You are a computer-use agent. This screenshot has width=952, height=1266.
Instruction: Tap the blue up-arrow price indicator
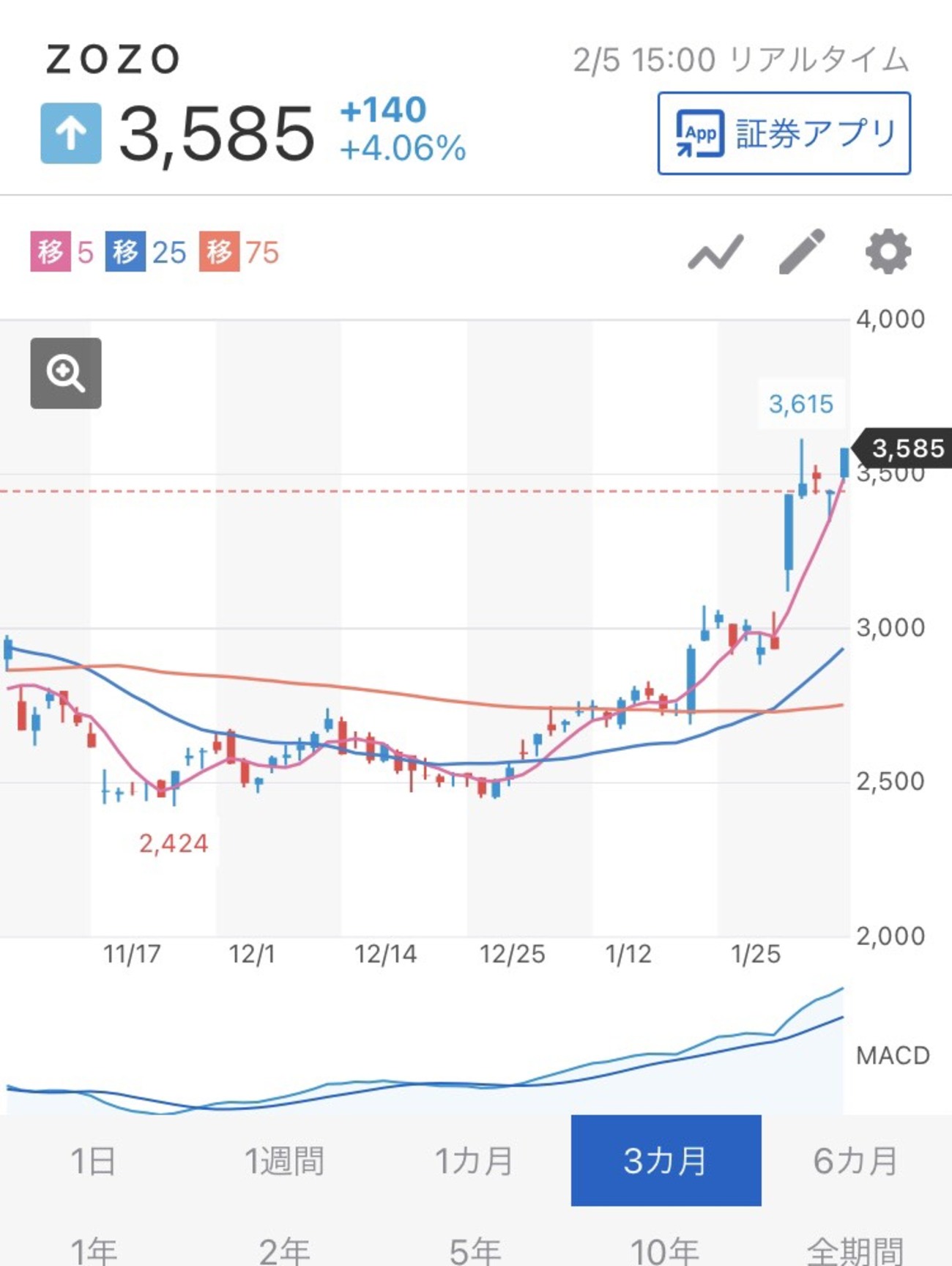(71, 133)
